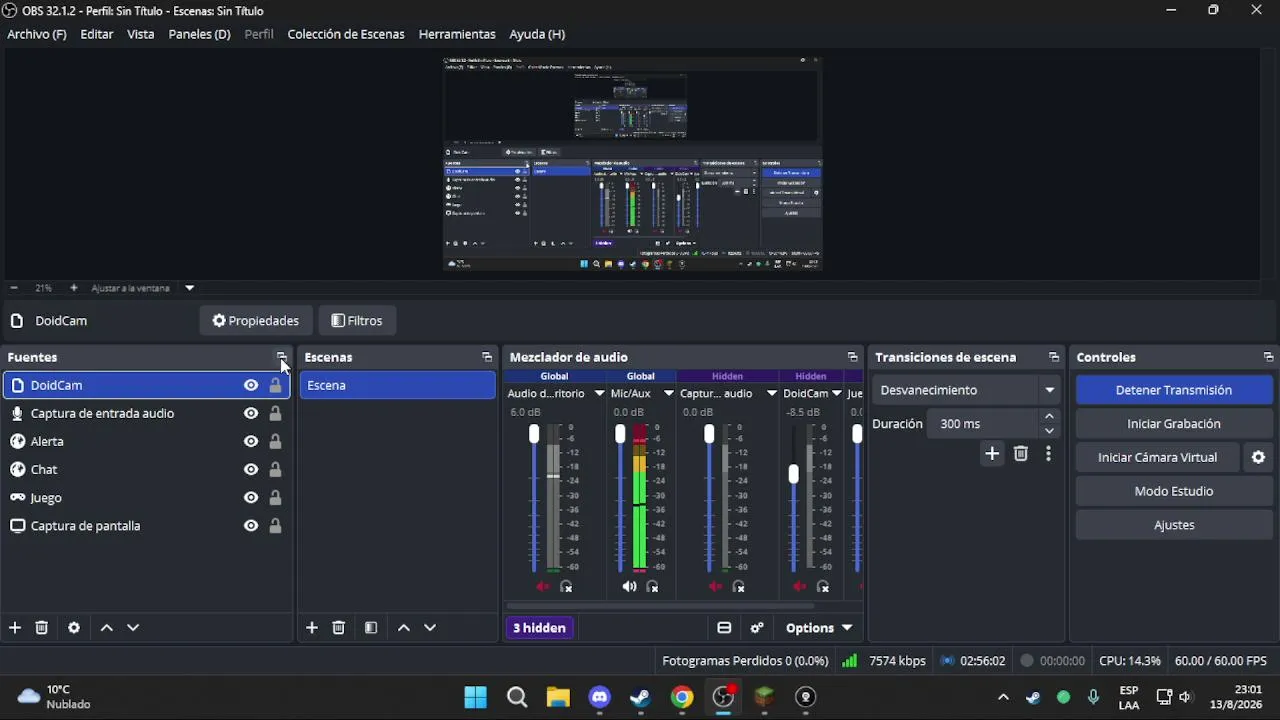The height and width of the screenshot is (720, 1280).
Task: Toggle the lock on Juego source
Action: point(275,497)
